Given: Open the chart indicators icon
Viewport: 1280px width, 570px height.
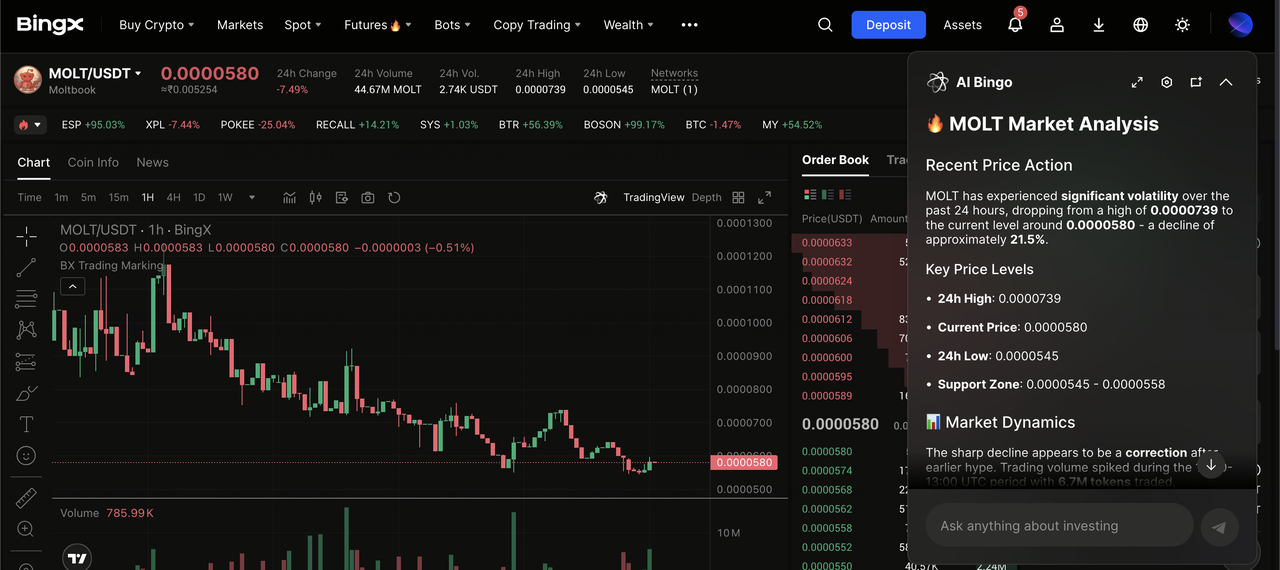Looking at the screenshot, I should tap(290, 198).
